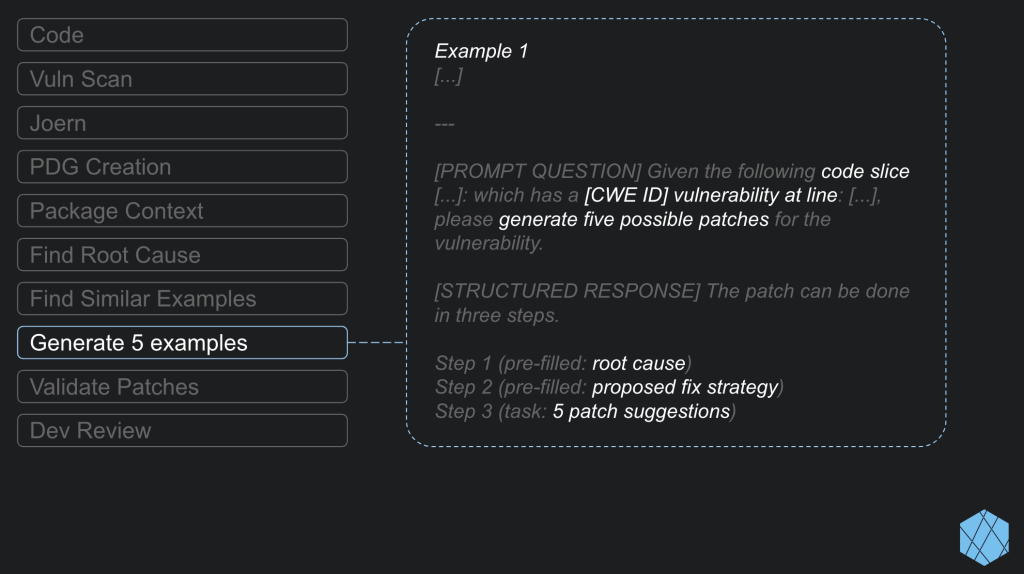Click the CWE ID vulnerability at line text
The height and width of the screenshot is (574, 1024).
[711, 195]
